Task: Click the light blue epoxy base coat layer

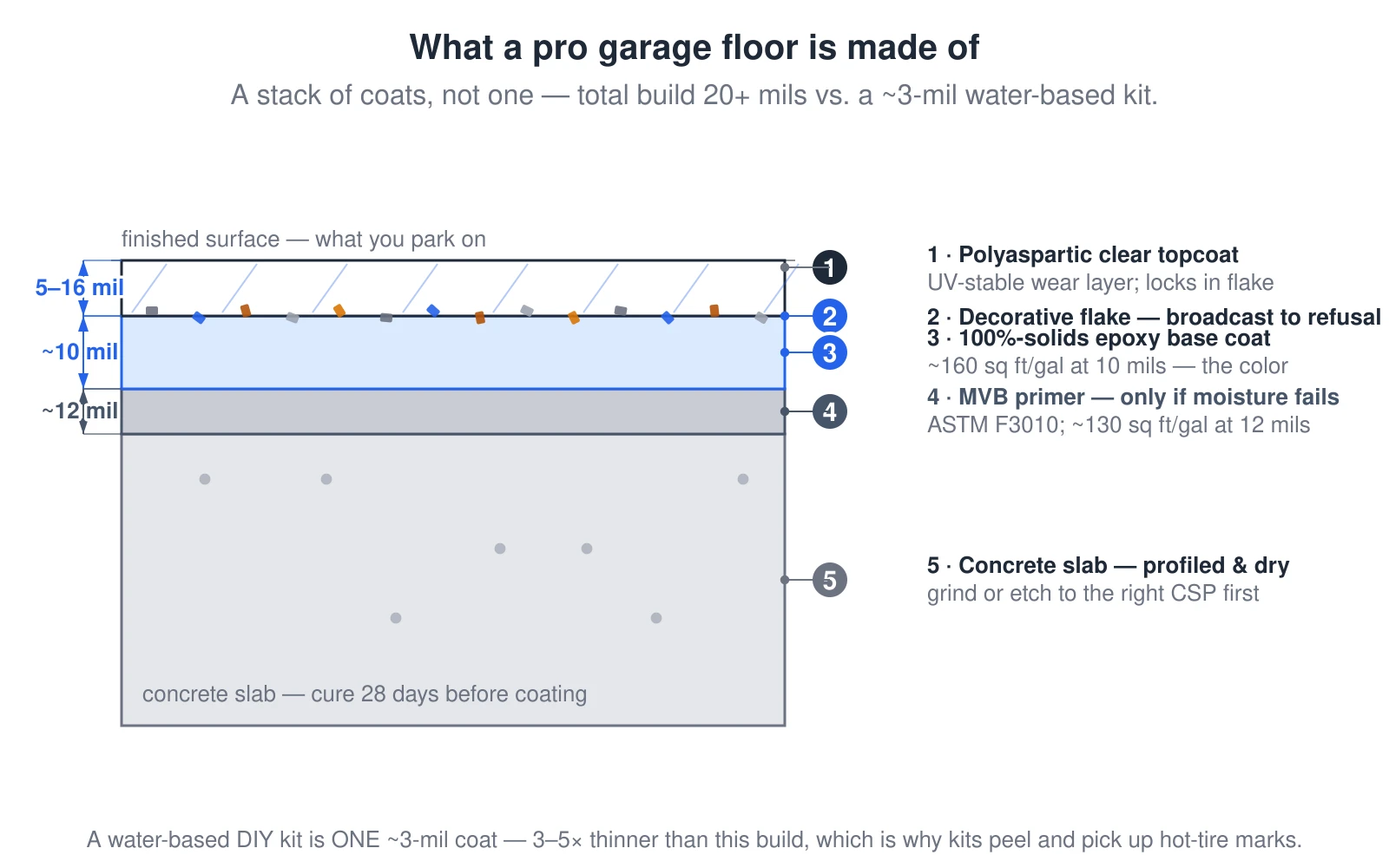Action: tap(453, 352)
